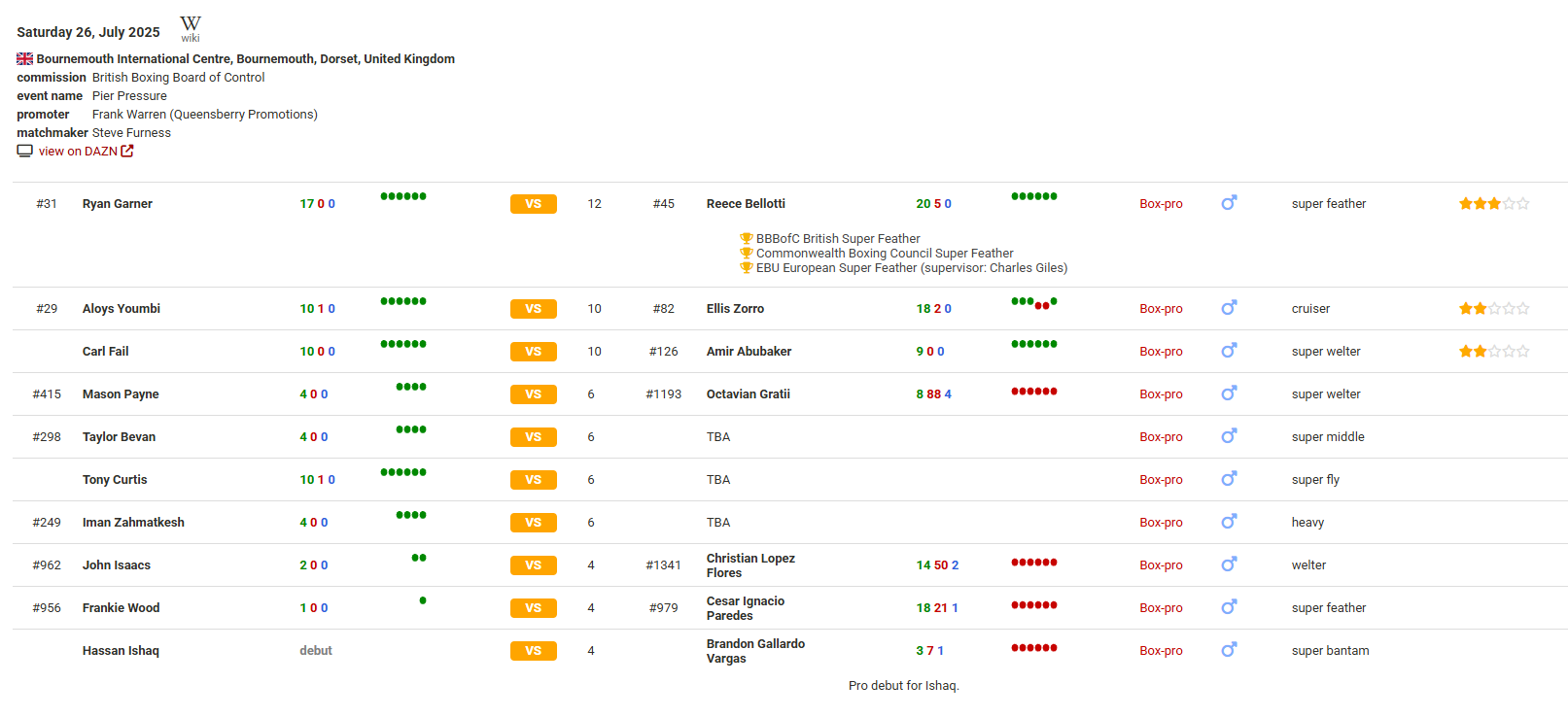Open Hassan Ishaq's profile
Viewport: 1568px width, 718px height.
[121, 651]
